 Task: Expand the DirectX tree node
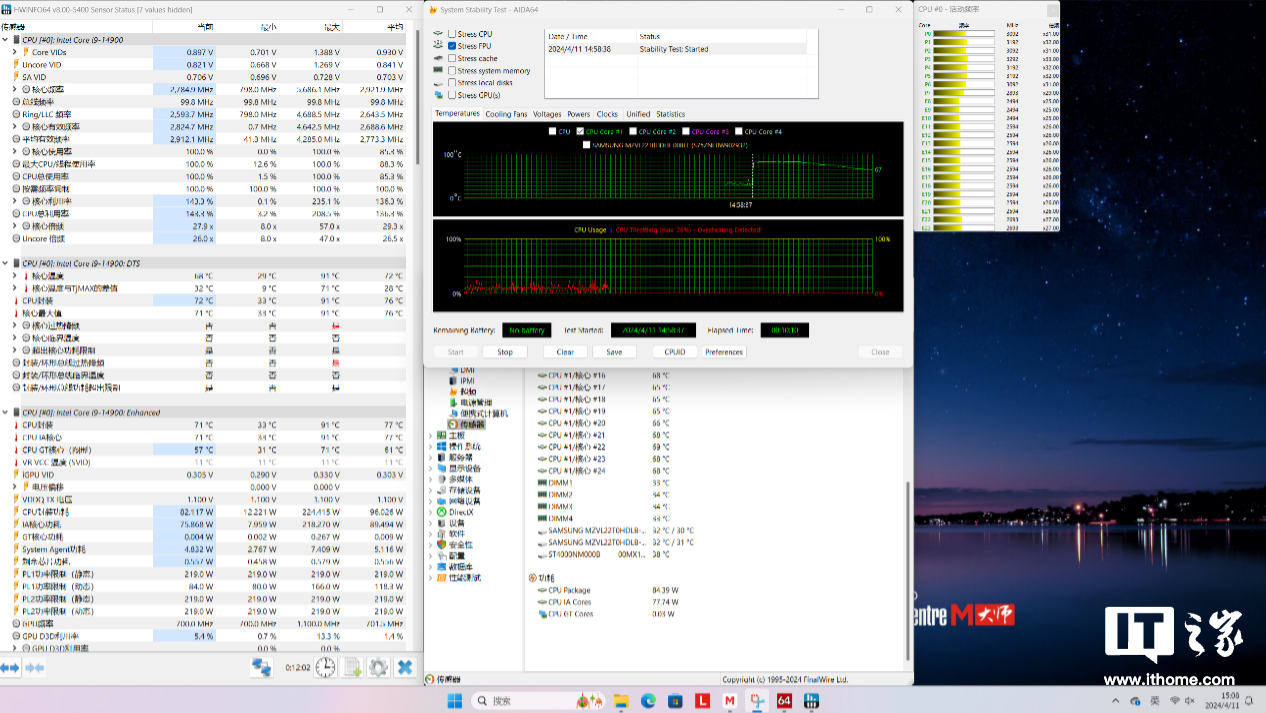pos(431,512)
